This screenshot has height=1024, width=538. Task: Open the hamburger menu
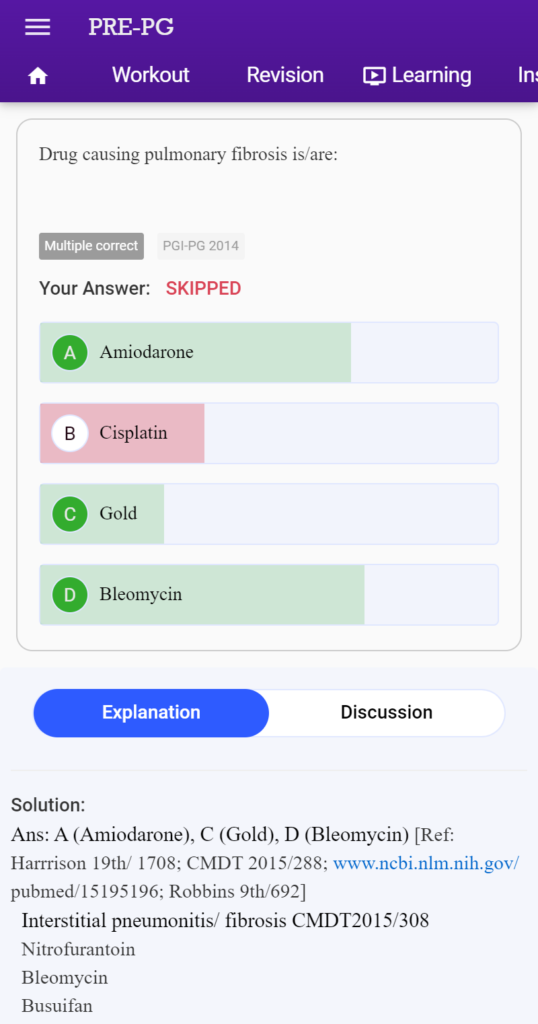(37, 27)
